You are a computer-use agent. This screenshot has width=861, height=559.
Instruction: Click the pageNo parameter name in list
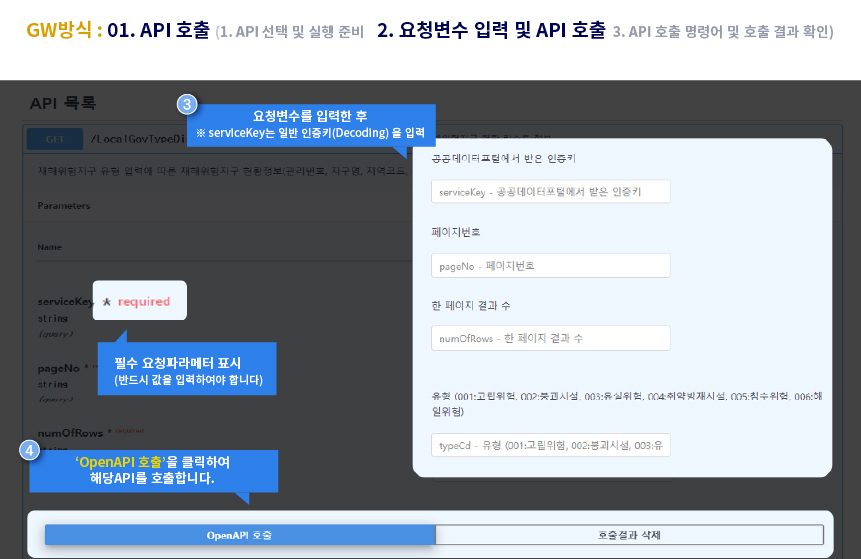[x=58, y=368]
